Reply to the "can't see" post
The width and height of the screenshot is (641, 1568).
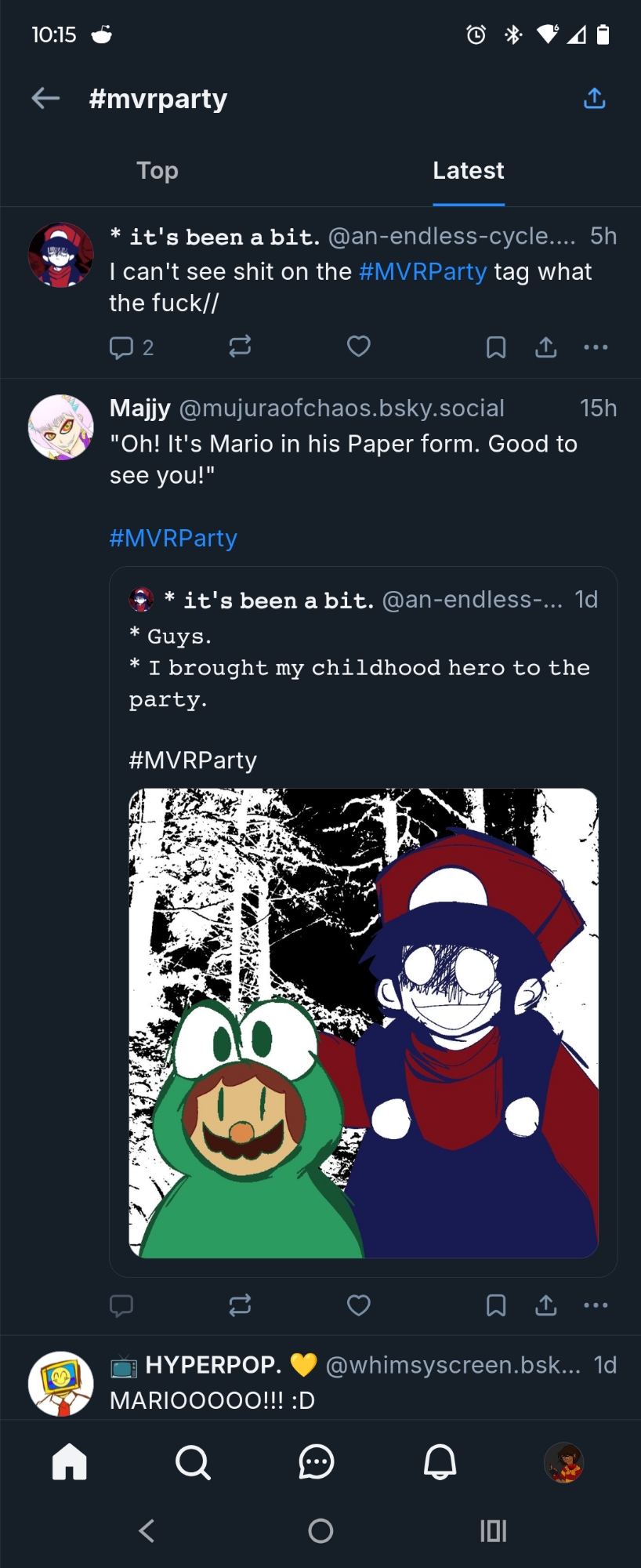coord(122,347)
